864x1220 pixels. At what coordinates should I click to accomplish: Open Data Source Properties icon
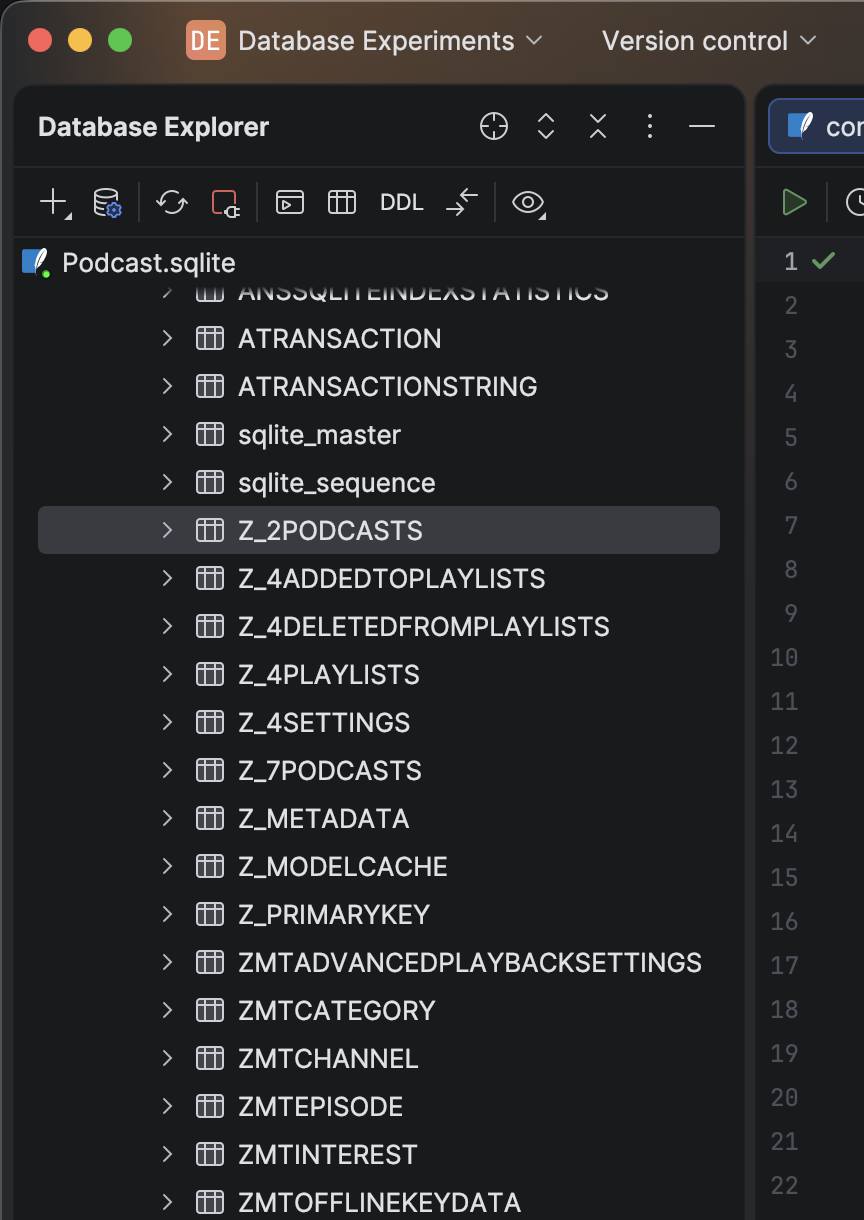point(107,202)
